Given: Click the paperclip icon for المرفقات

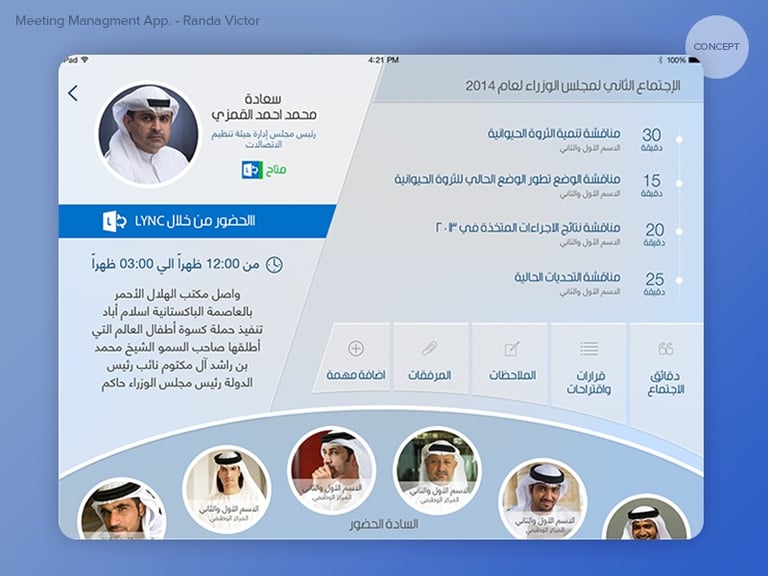Looking at the screenshot, I should coord(429,349).
